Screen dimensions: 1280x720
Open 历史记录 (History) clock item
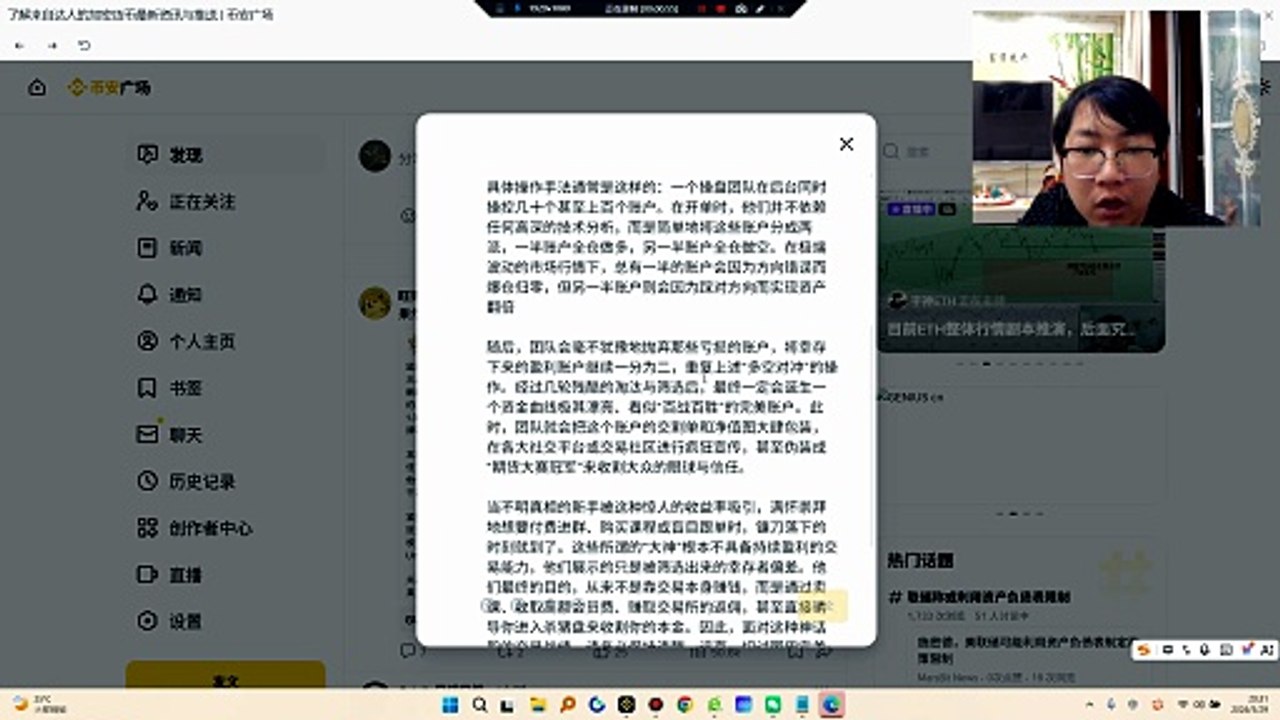[227, 481]
